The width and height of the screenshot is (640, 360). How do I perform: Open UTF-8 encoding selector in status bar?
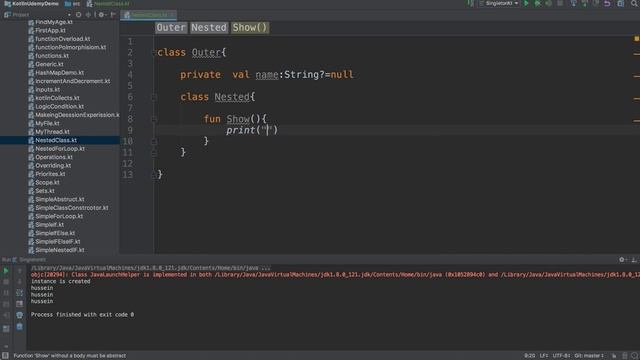click(561, 356)
